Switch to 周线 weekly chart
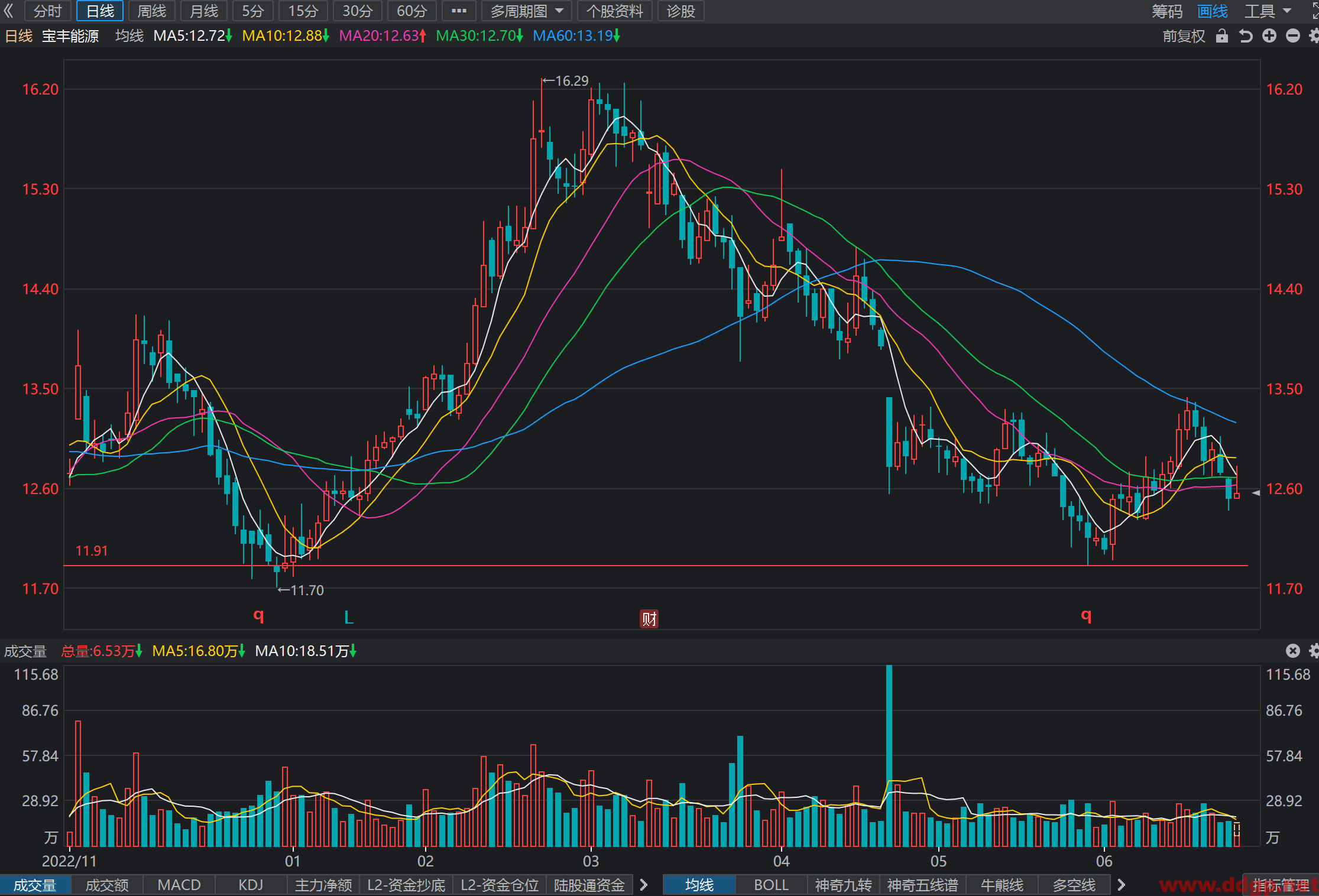Image resolution: width=1319 pixels, height=896 pixels. [x=152, y=11]
